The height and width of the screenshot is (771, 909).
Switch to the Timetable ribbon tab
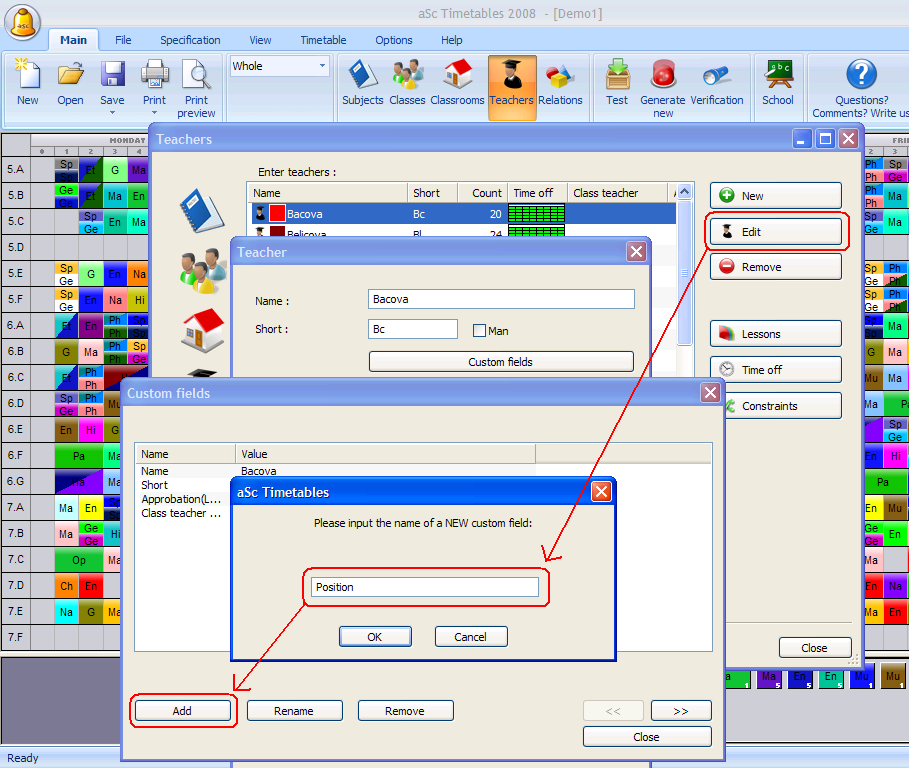pos(323,40)
